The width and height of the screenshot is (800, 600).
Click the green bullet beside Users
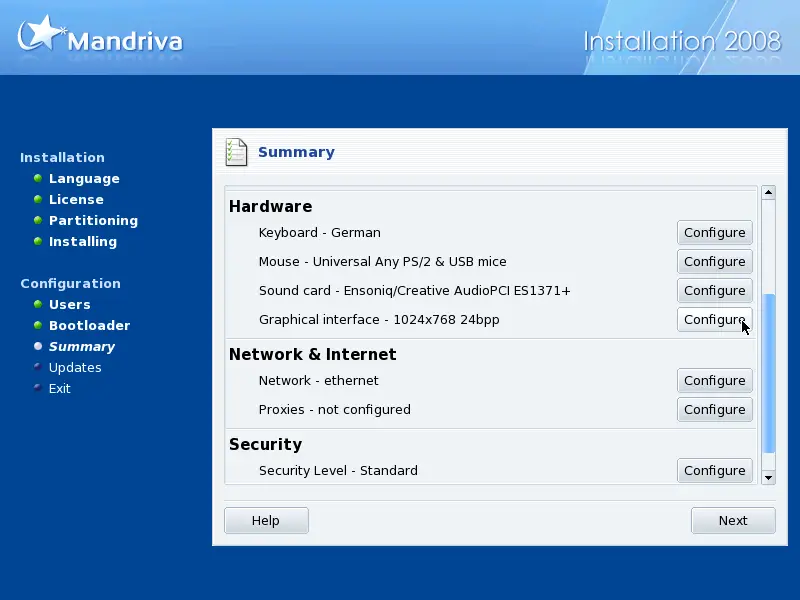pos(38,304)
